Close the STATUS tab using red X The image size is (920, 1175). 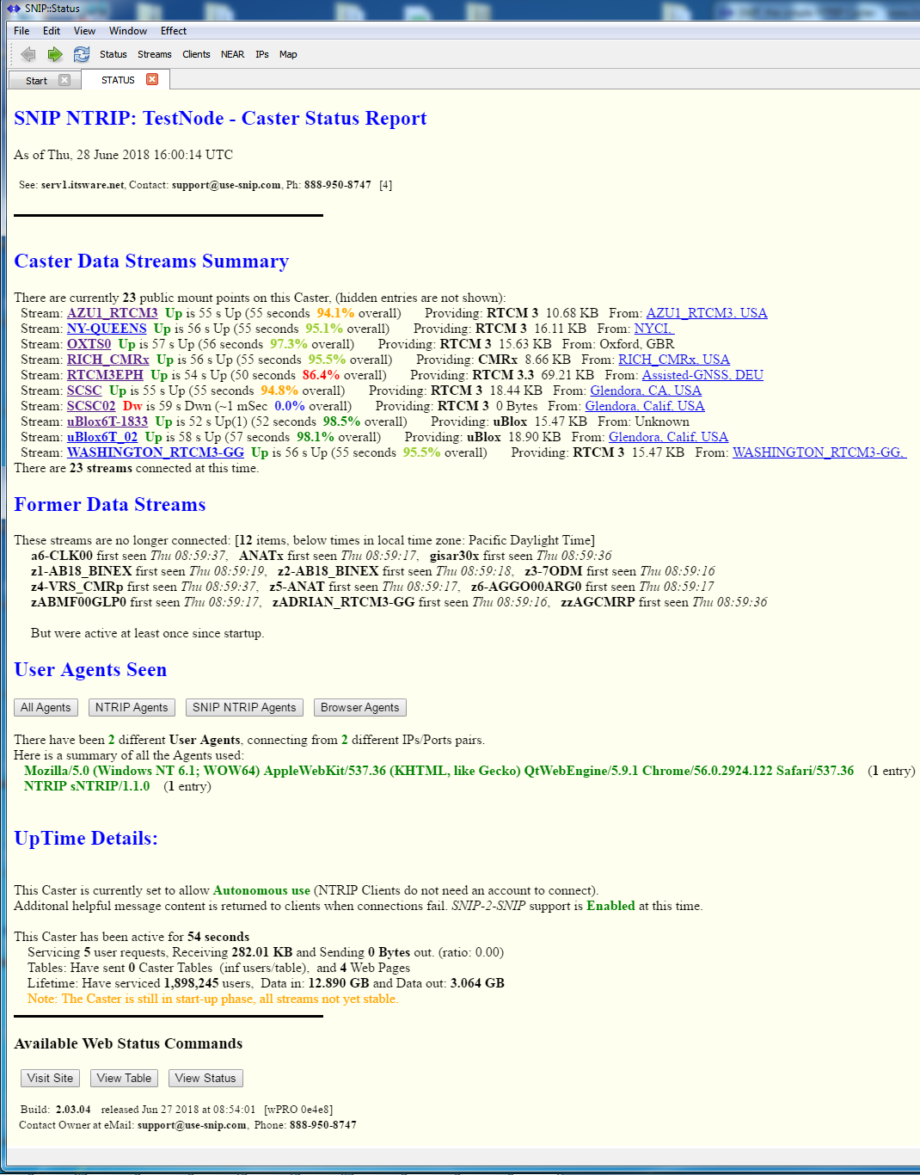pyautogui.click(x=152, y=80)
